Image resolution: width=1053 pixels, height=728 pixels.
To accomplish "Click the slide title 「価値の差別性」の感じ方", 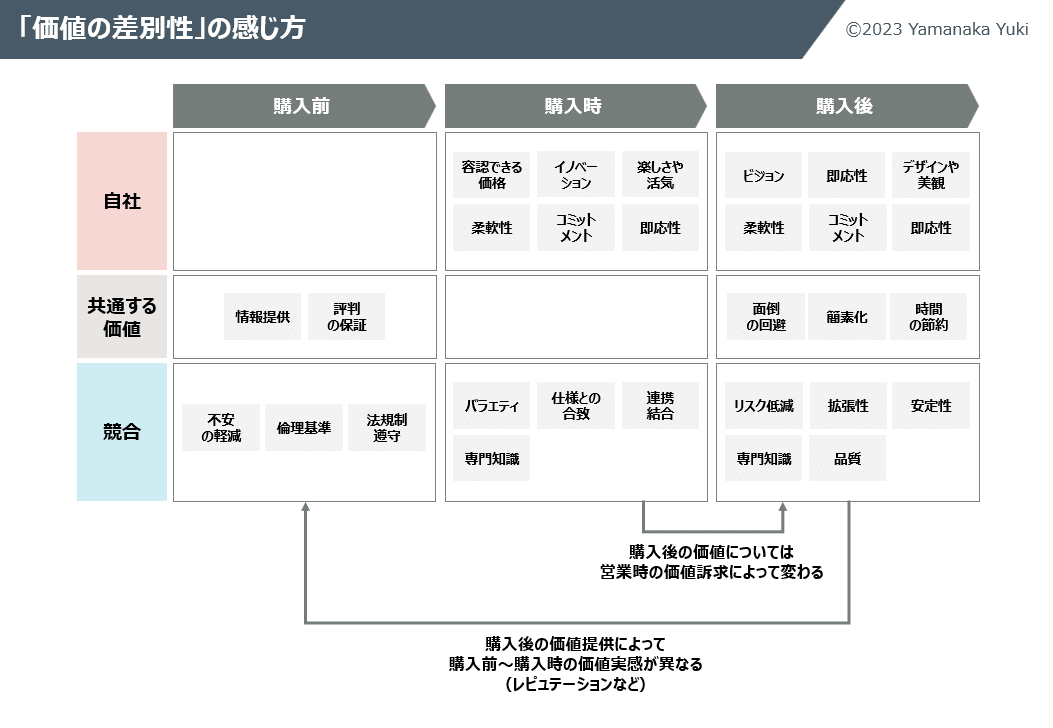I will pyautogui.click(x=161, y=28).
